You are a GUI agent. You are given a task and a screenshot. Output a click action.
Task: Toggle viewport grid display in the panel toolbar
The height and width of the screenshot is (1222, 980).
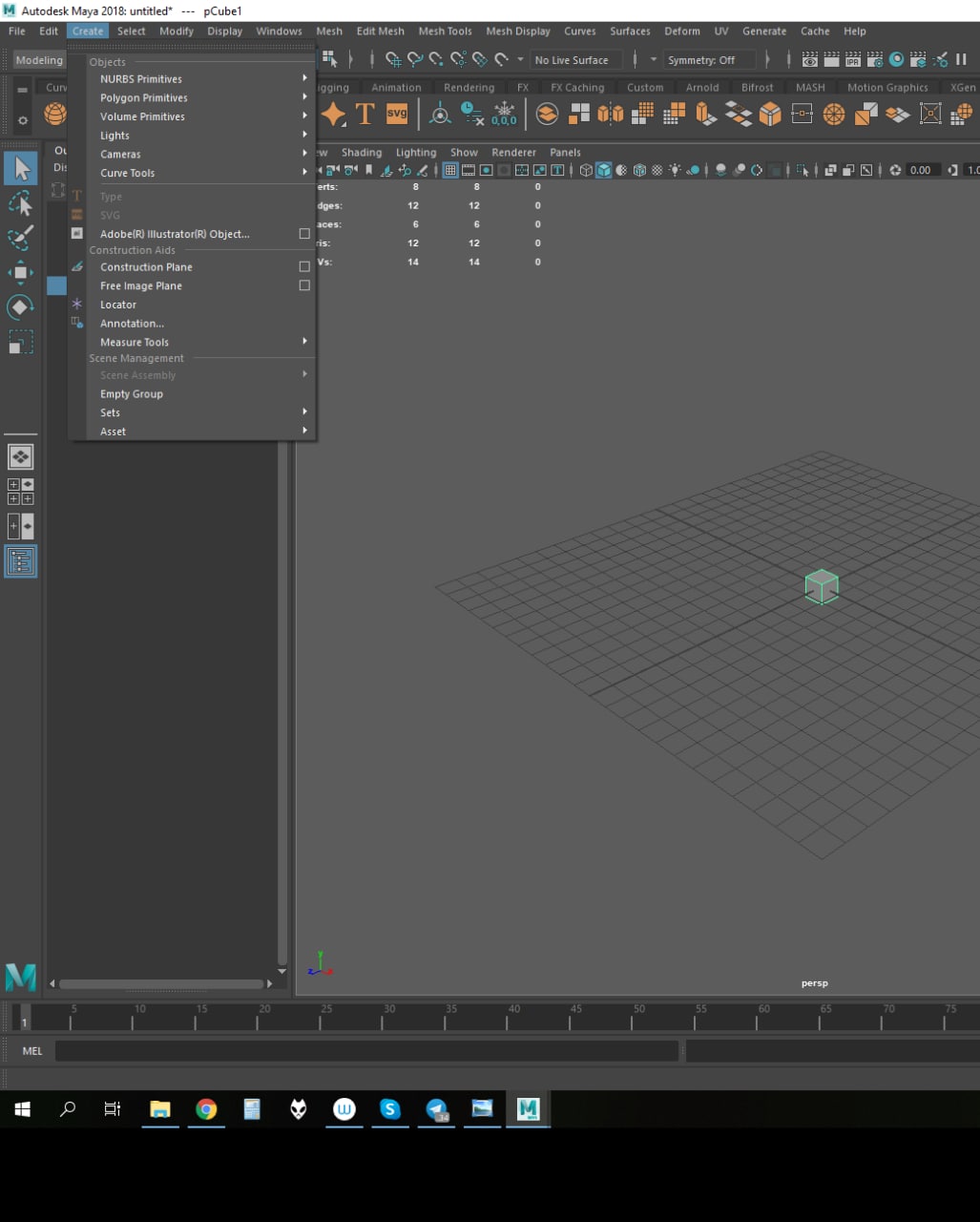[450, 170]
